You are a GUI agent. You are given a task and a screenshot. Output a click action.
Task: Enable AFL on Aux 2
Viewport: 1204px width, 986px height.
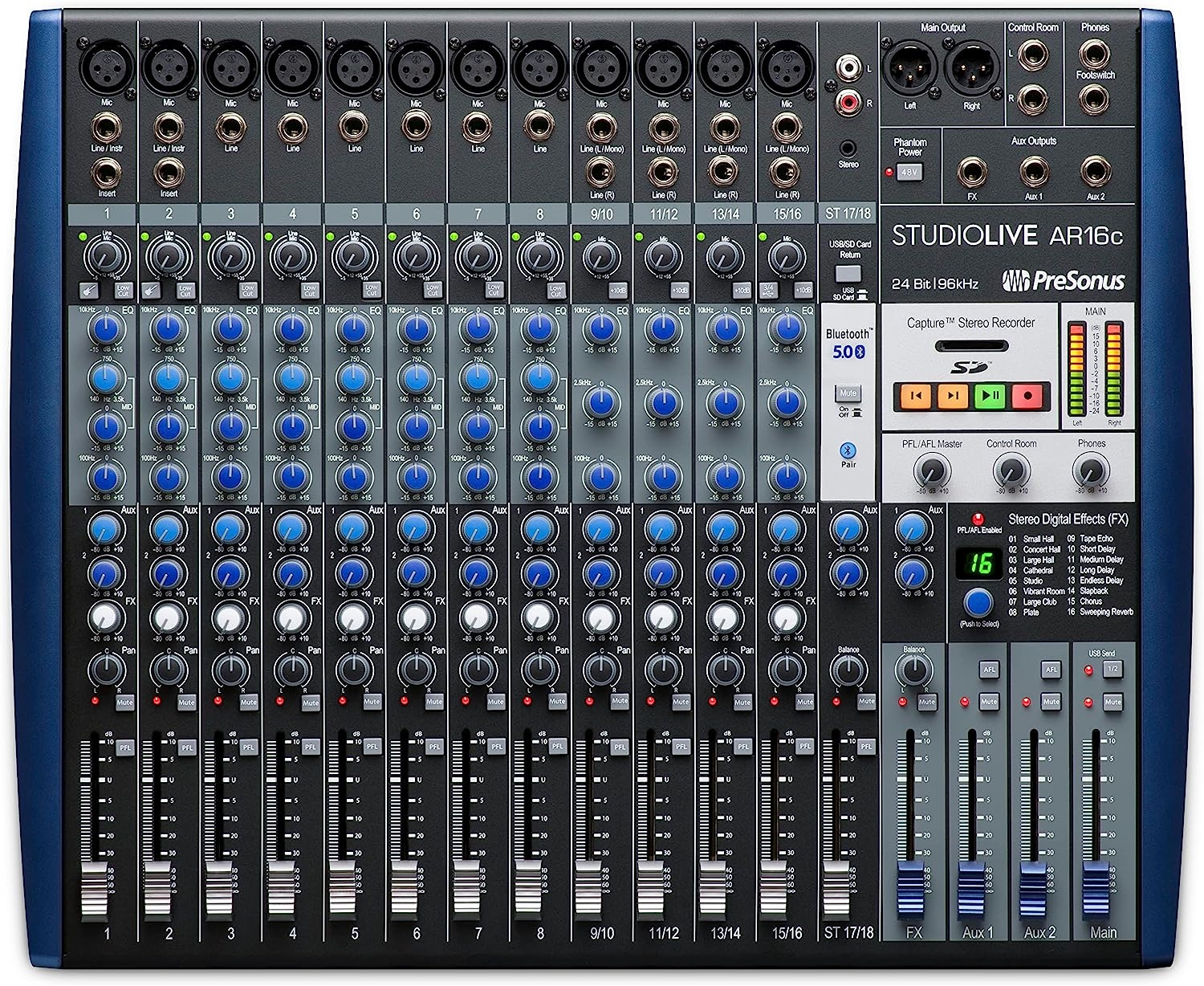tap(1051, 669)
